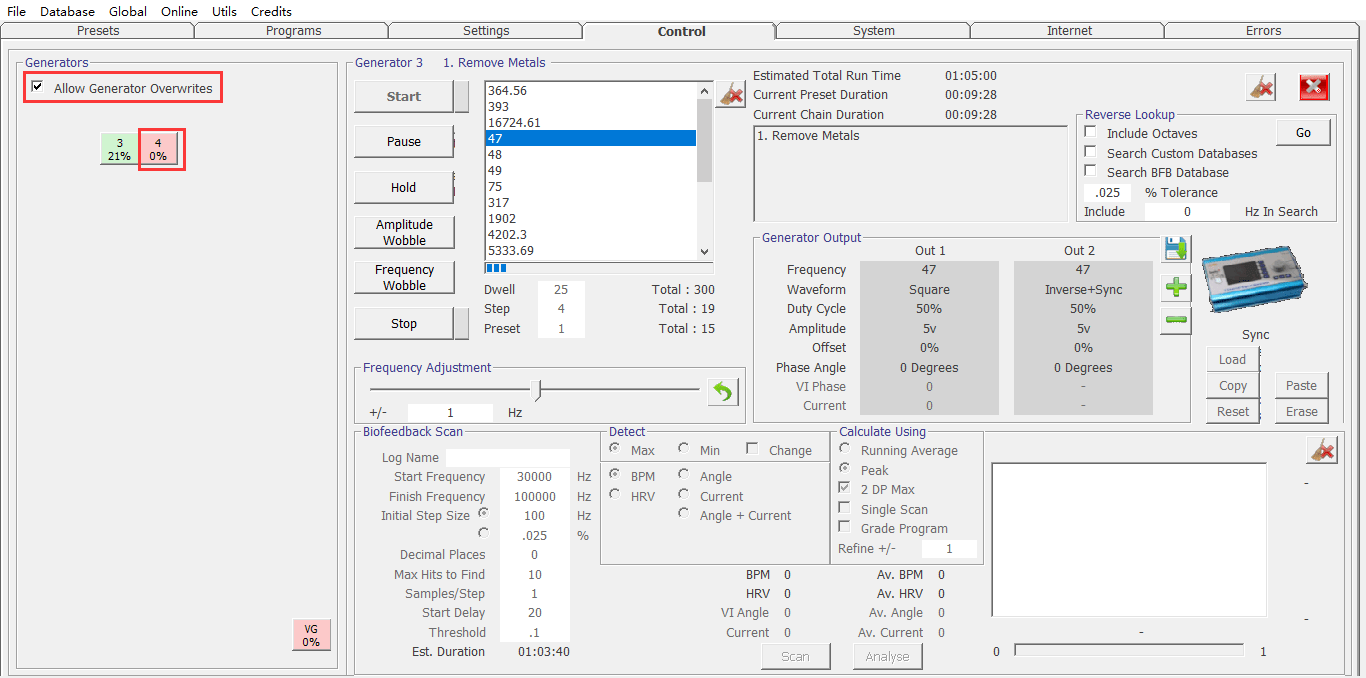
Task: Click the narrow button right of Stop
Action: [x=461, y=324]
